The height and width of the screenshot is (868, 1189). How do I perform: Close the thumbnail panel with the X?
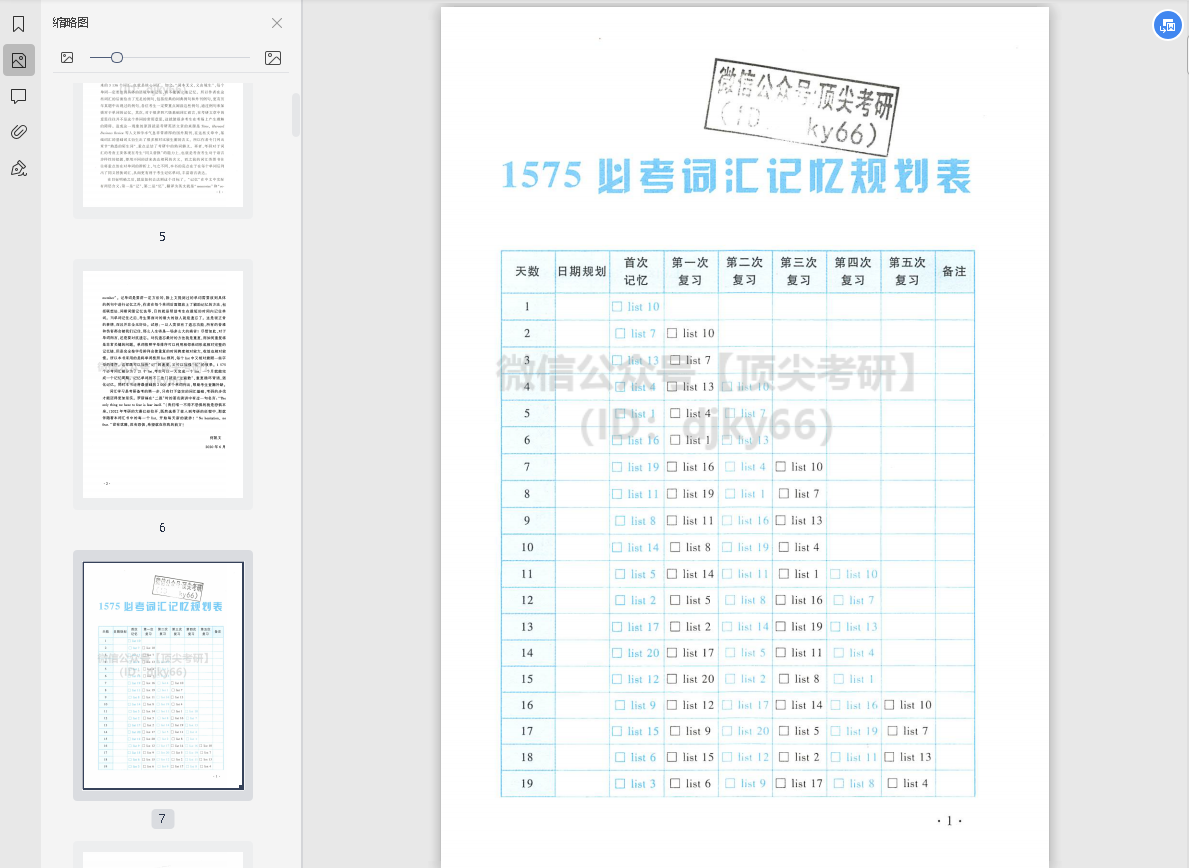point(277,24)
